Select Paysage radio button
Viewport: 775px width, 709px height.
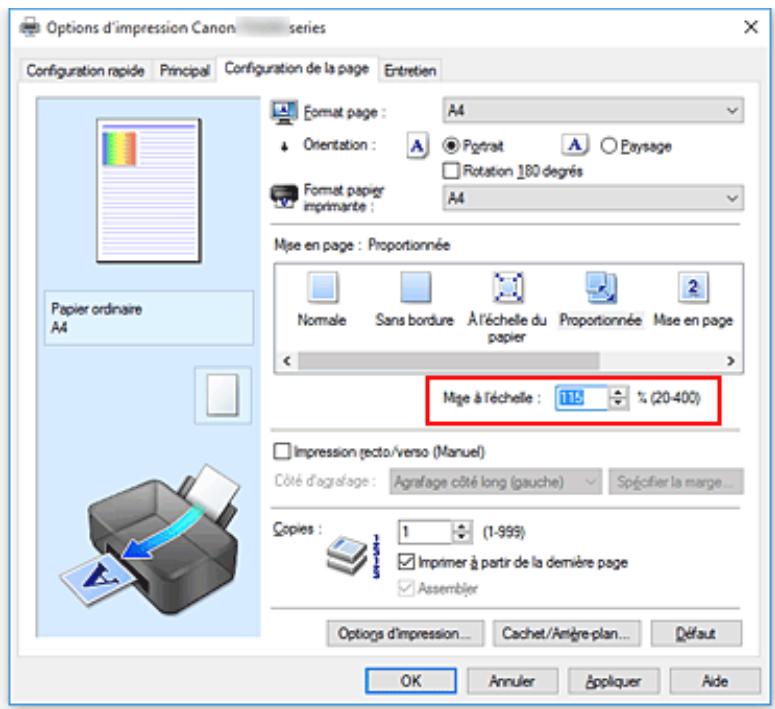coord(609,145)
